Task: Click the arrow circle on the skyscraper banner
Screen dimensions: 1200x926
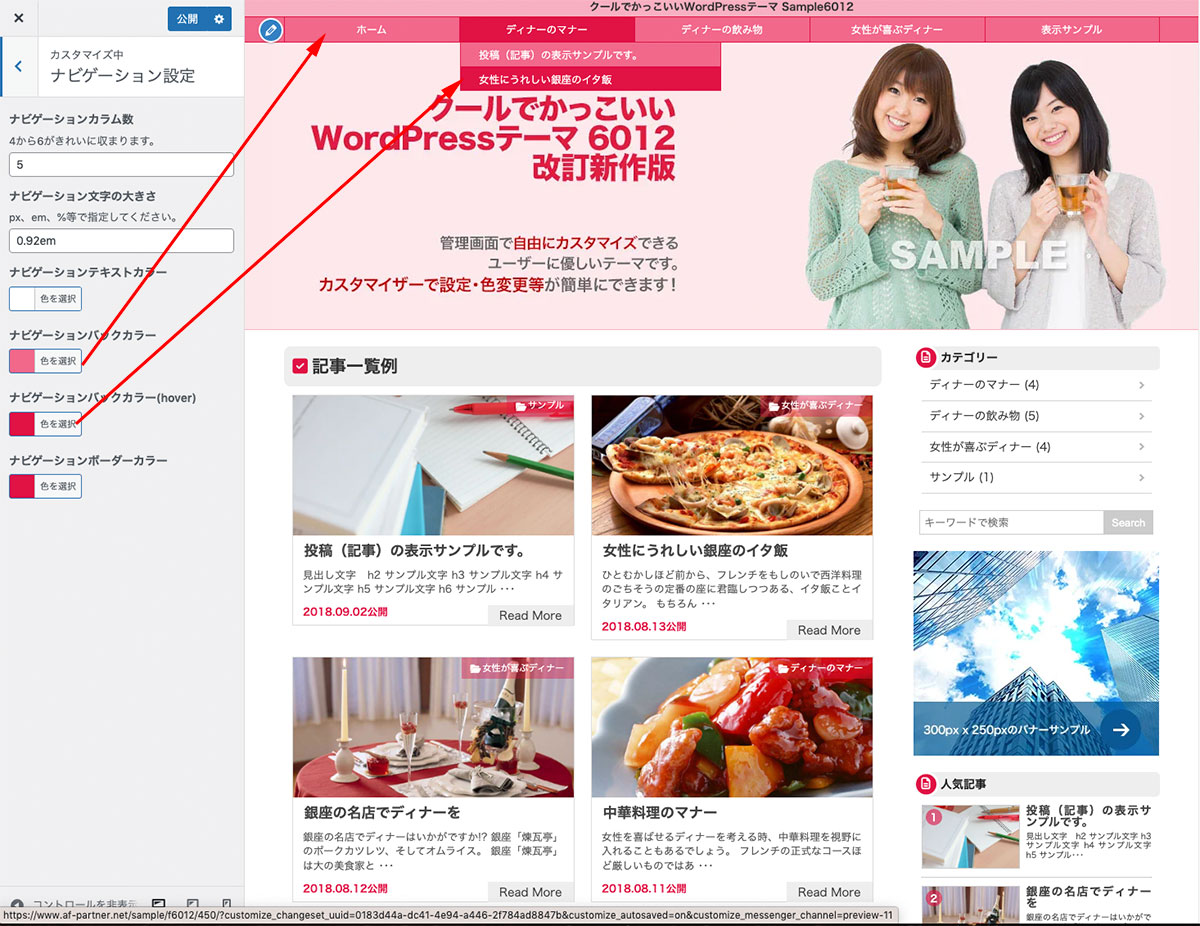Action: (1121, 730)
